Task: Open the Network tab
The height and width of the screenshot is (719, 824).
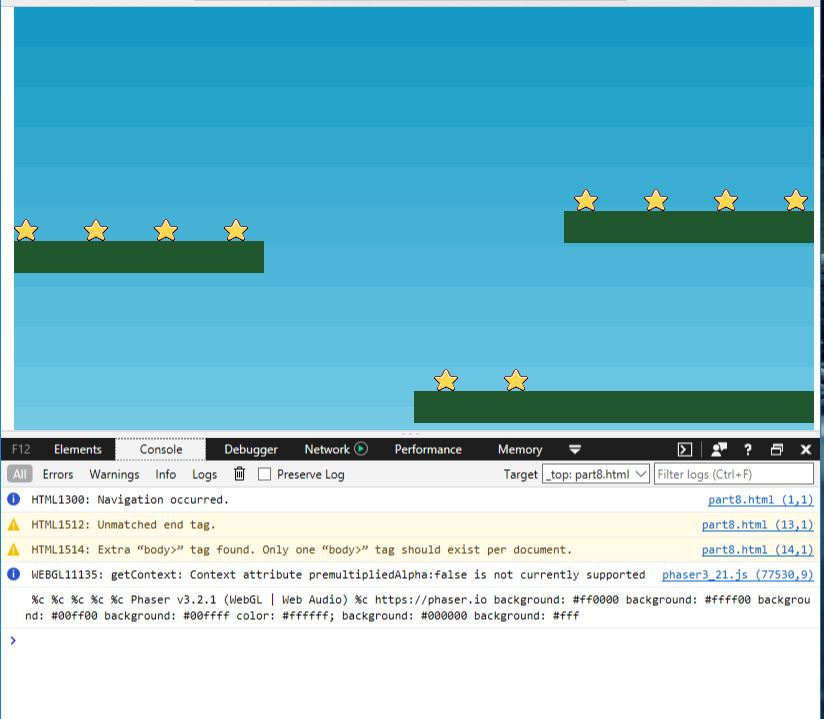Action: [327, 449]
